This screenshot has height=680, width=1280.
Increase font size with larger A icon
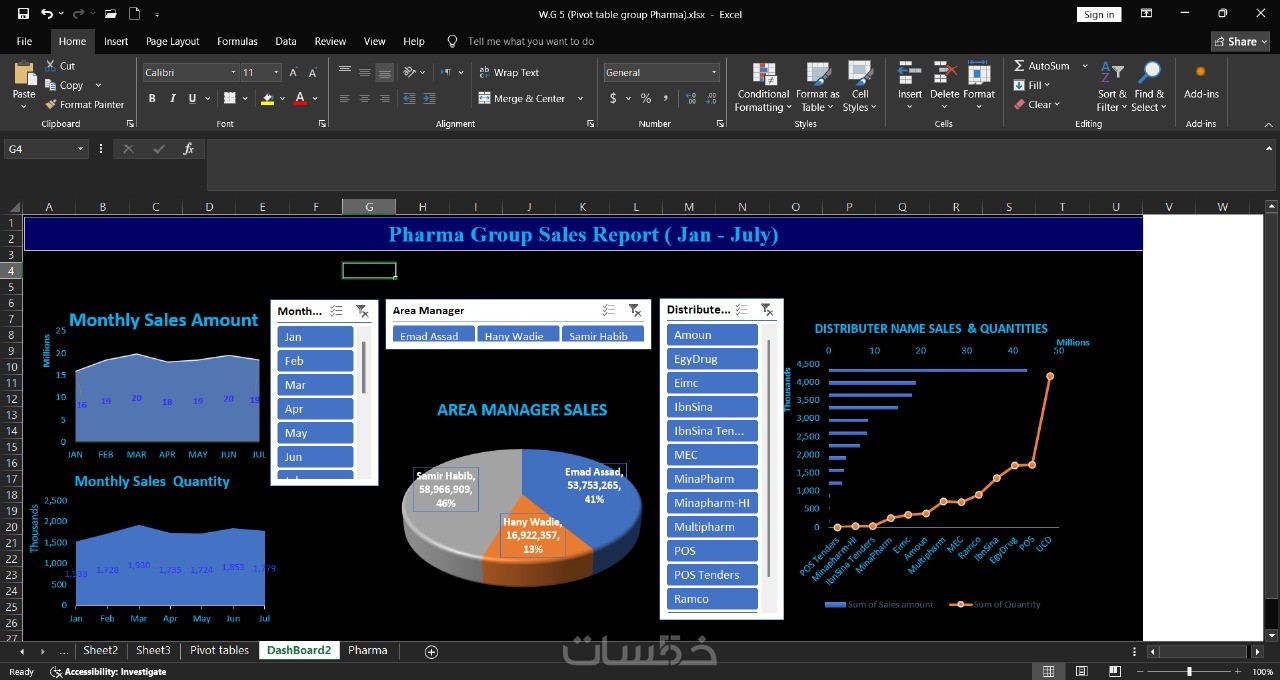[293, 72]
